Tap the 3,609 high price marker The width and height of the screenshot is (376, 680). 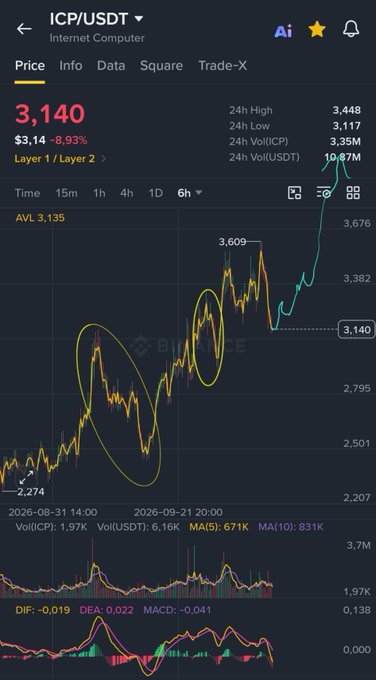(232, 242)
